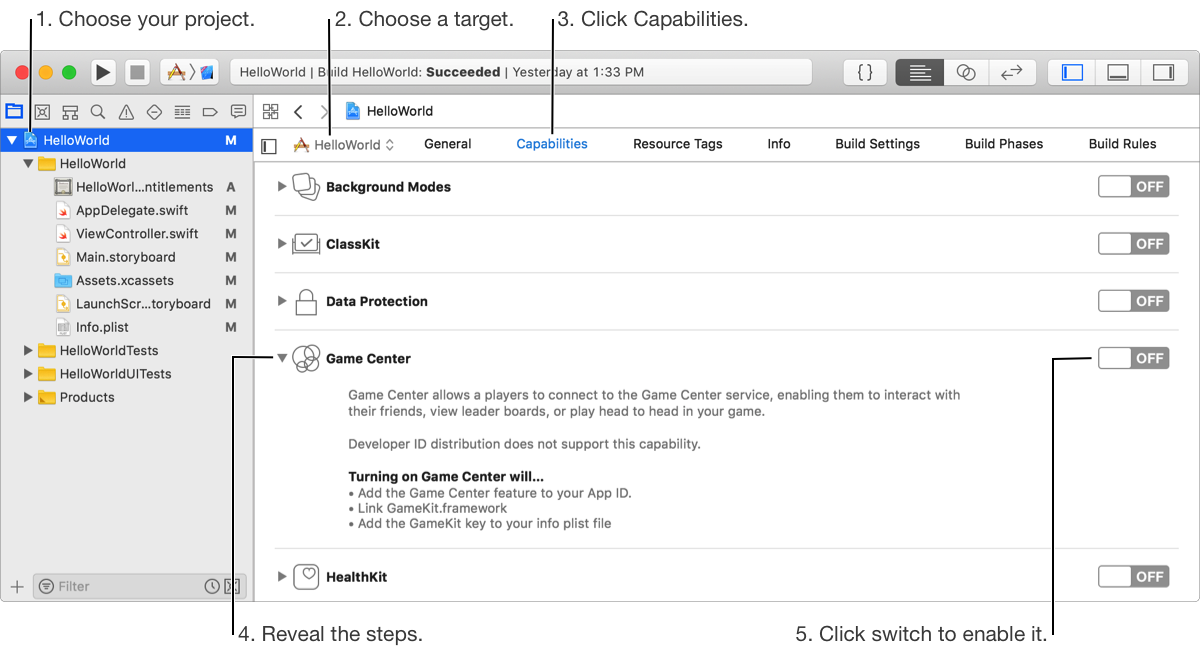
Task: Select AppDelegate.swift in the navigator
Action: click(132, 210)
